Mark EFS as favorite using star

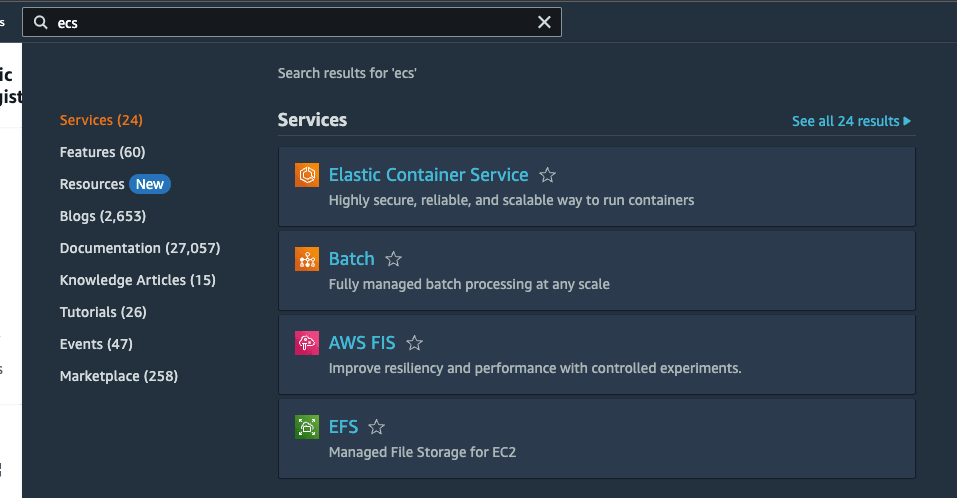pos(376,427)
